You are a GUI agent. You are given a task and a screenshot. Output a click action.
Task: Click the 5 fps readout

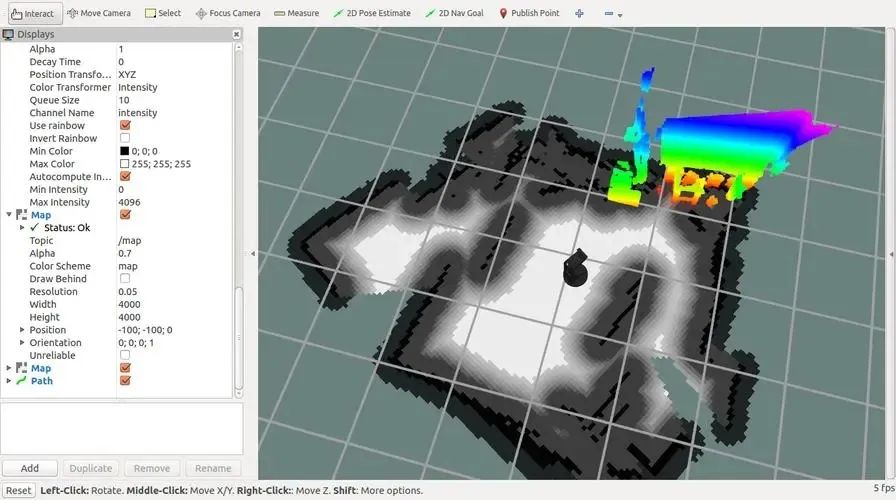pos(883,488)
